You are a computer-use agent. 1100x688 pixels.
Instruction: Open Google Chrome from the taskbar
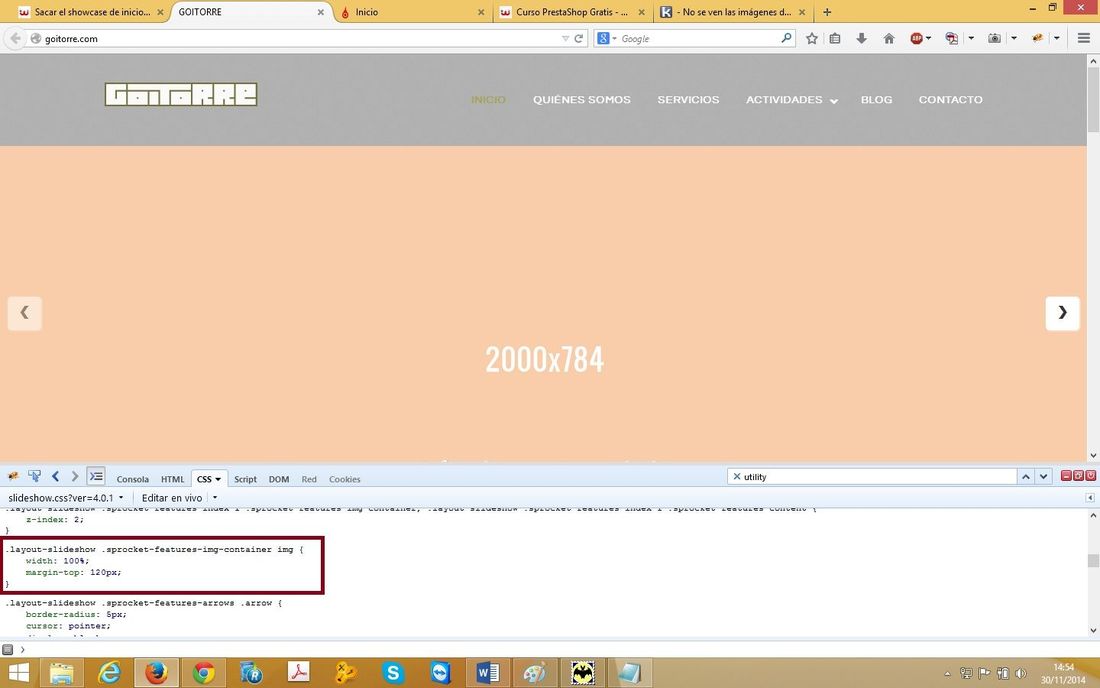tap(204, 673)
